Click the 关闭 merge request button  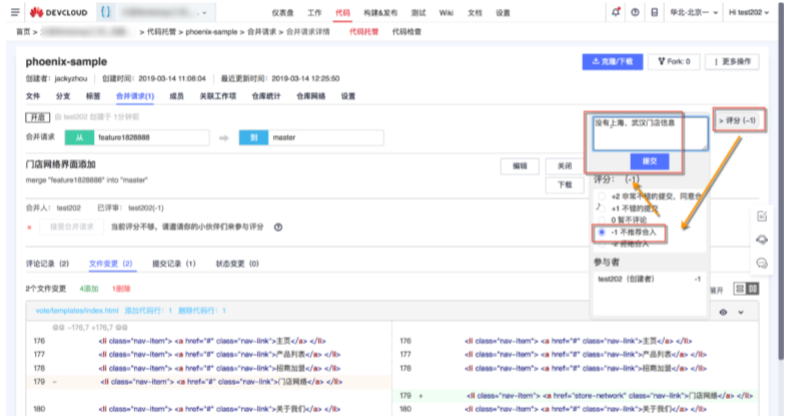tap(565, 166)
